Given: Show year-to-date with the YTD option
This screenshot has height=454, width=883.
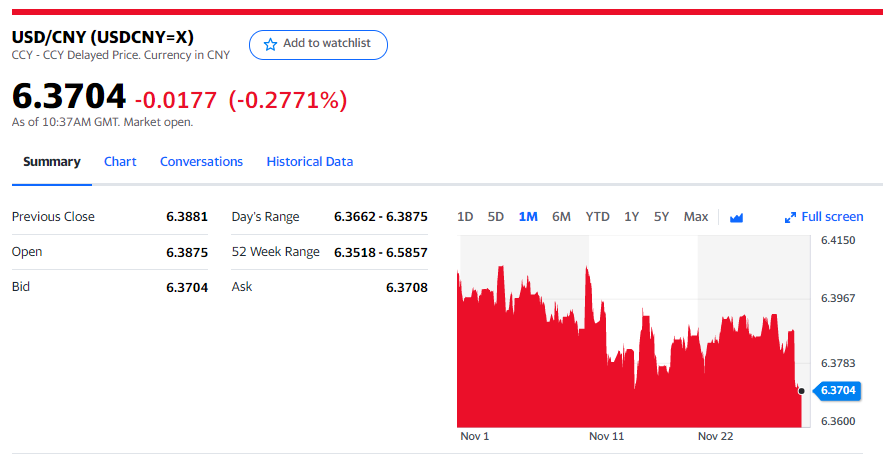Looking at the screenshot, I should [597, 217].
